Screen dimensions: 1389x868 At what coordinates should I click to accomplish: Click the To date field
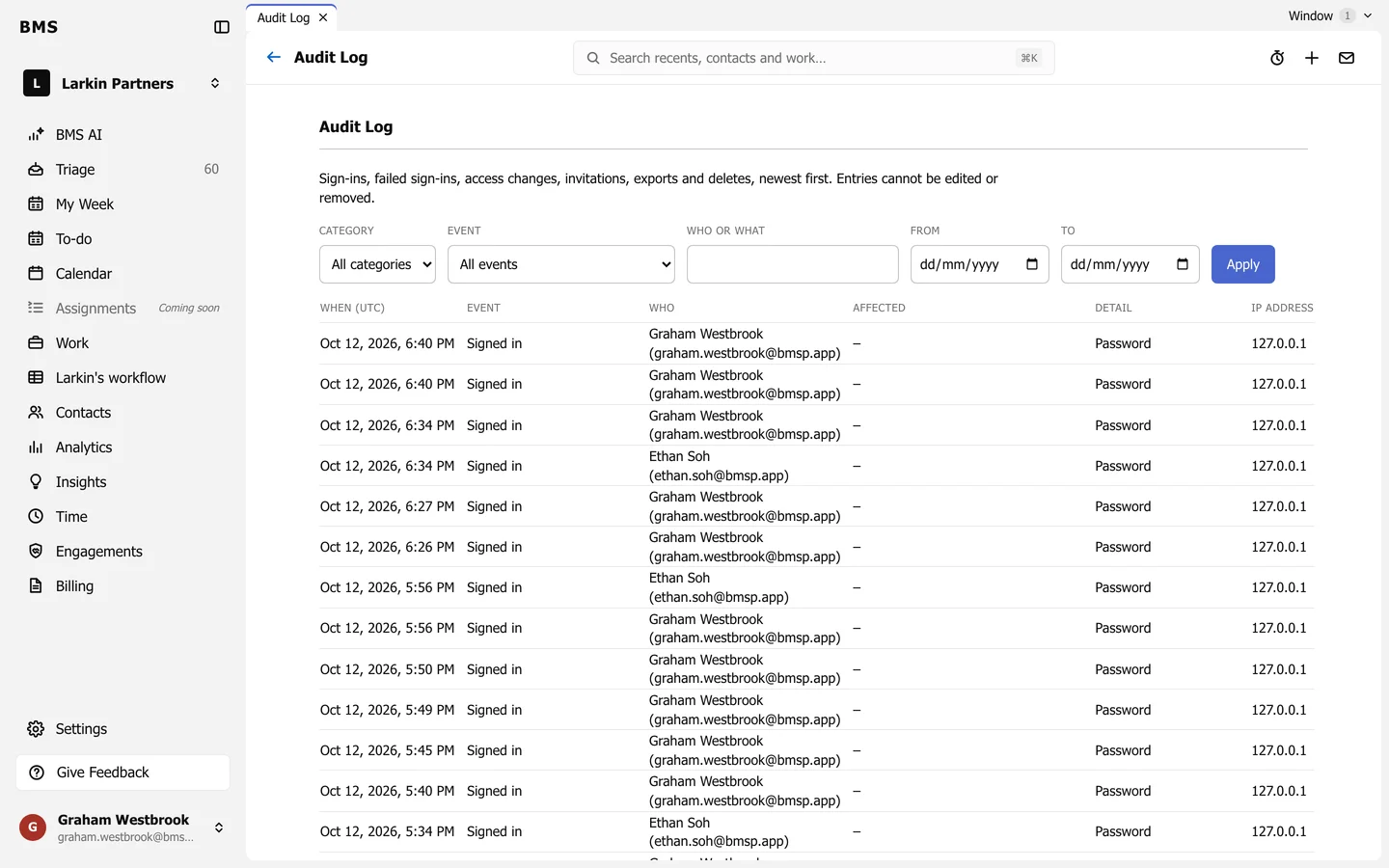click(x=1130, y=264)
